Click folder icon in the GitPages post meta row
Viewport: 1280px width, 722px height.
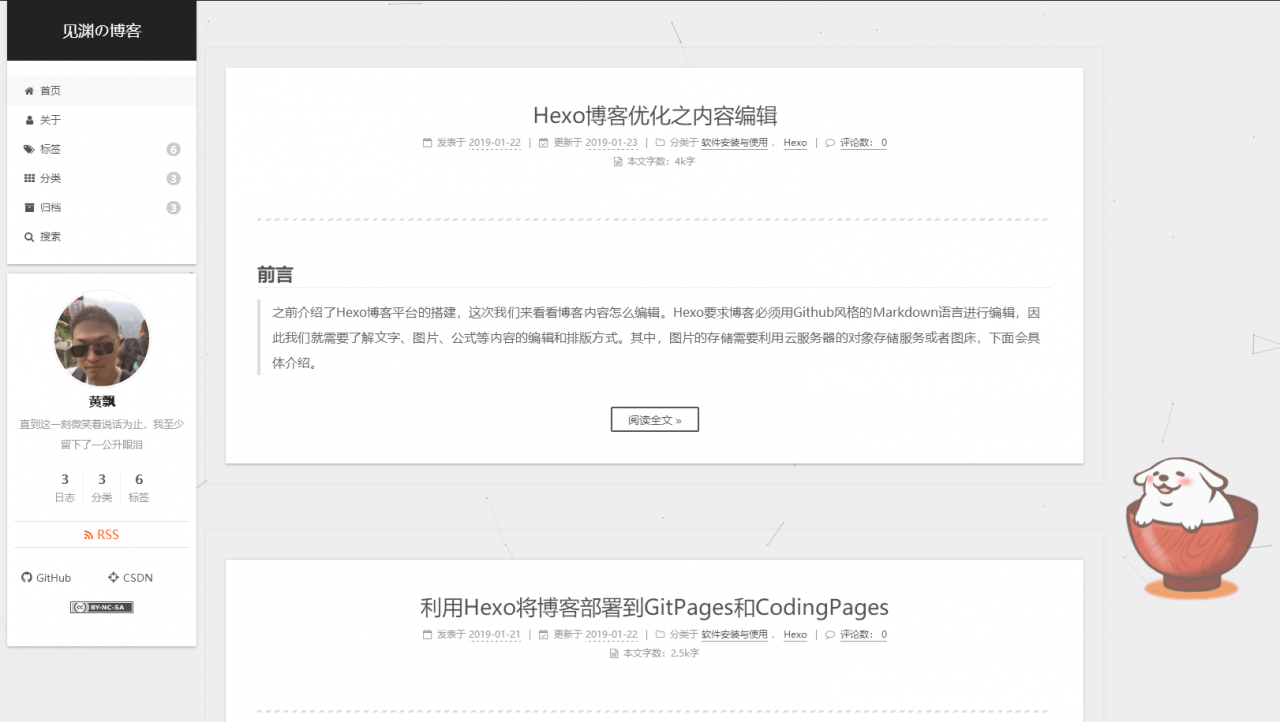[x=660, y=635]
